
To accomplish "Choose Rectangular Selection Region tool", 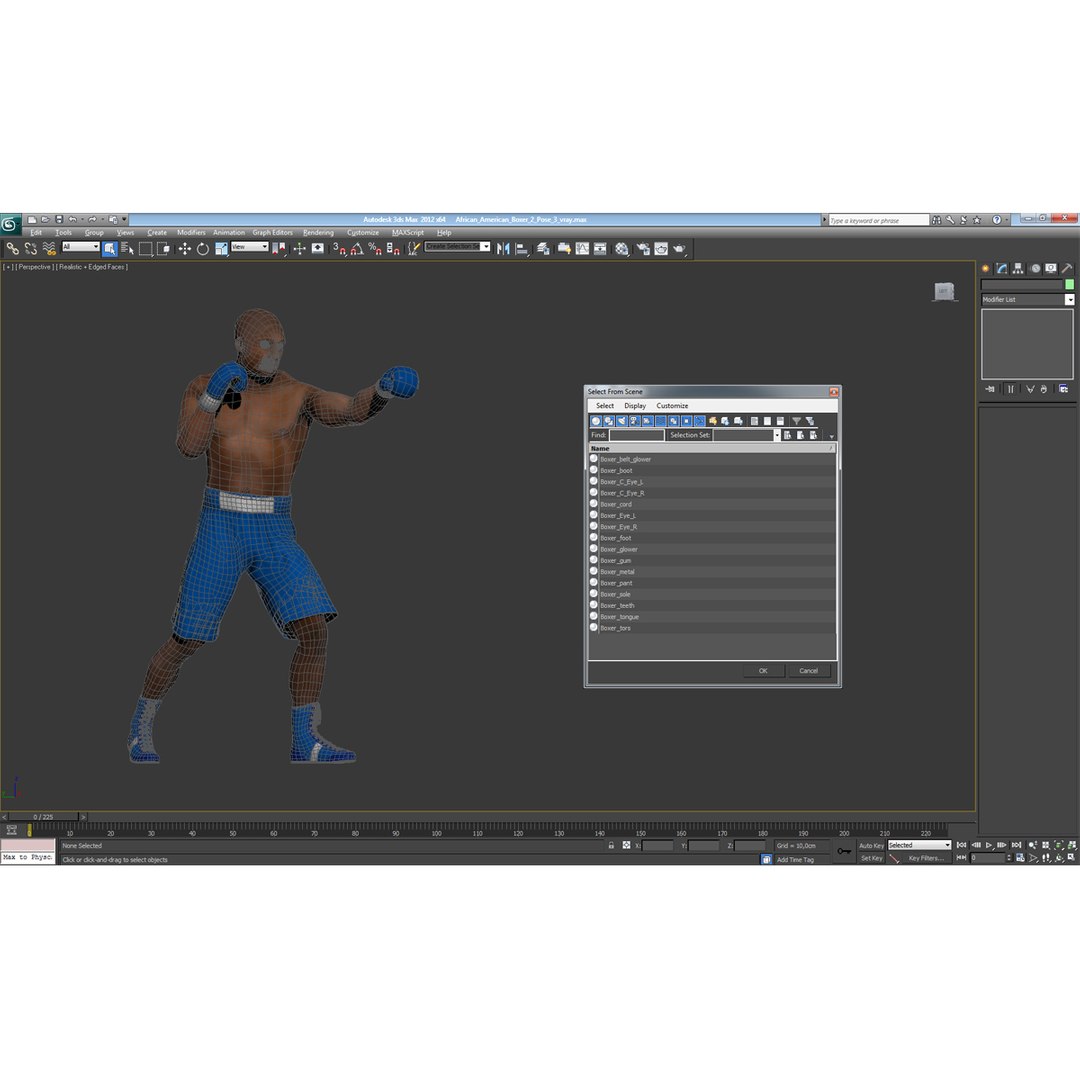I will [145, 249].
